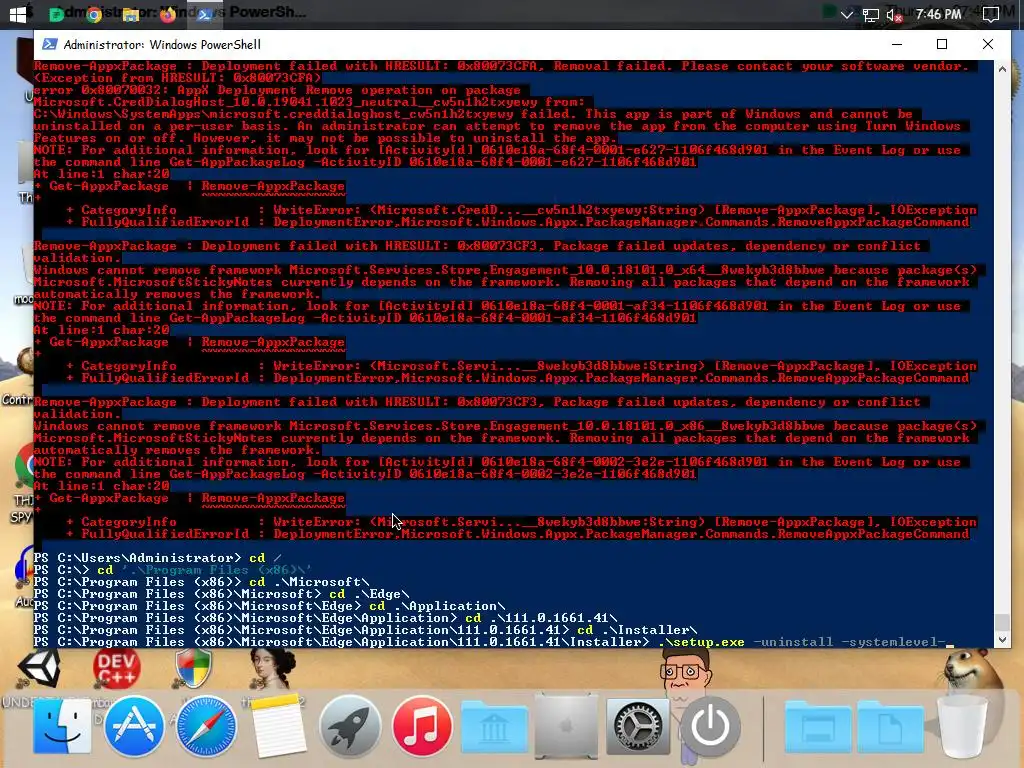The height and width of the screenshot is (768, 1024).
Task: Open Safari compass icon in dock
Action: [x=206, y=726]
